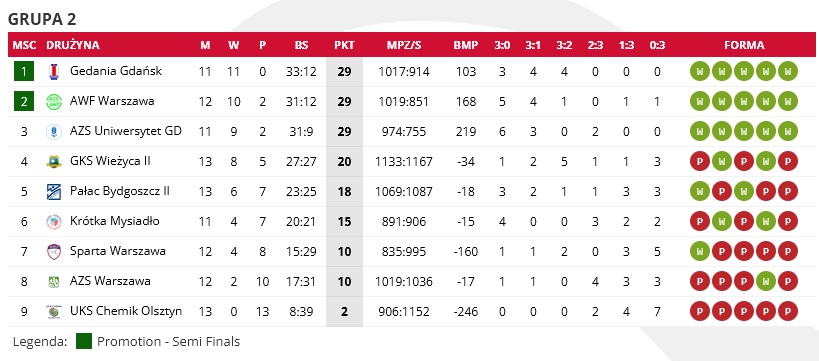Click the AWF Warszawa green logo

tap(53, 101)
